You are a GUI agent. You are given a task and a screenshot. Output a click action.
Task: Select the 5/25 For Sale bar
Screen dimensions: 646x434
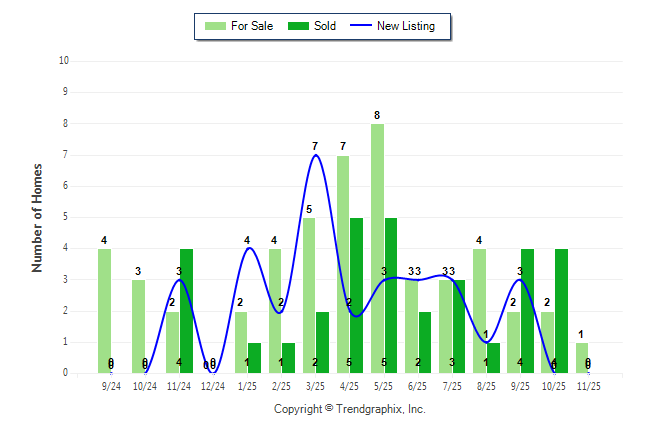pyautogui.click(x=377, y=248)
